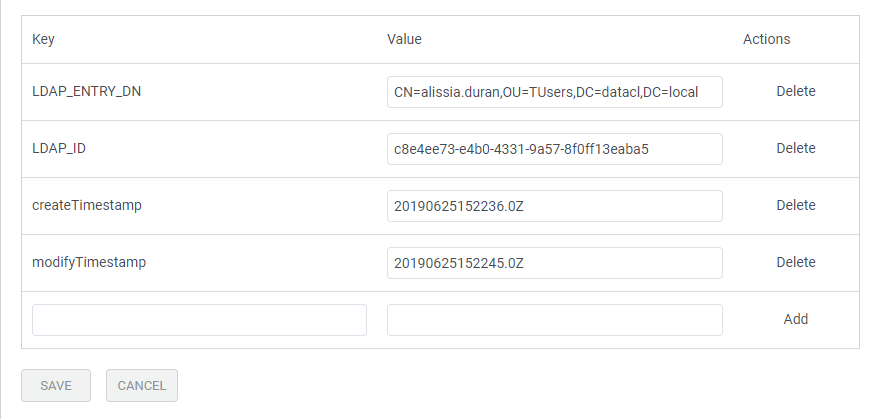Click the empty new key input field
Image resolution: width=880 pixels, height=419 pixels.
[x=199, y=320]
